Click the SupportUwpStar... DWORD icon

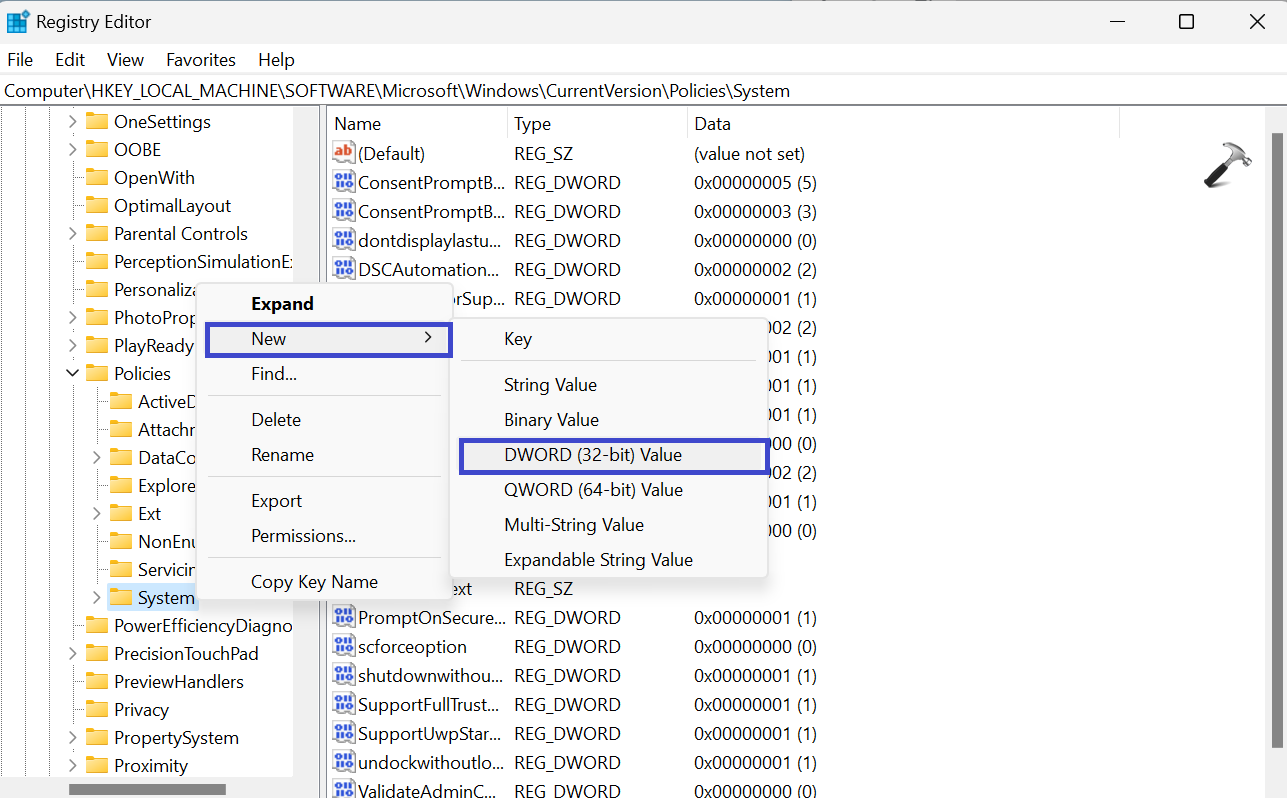point(344,733)
